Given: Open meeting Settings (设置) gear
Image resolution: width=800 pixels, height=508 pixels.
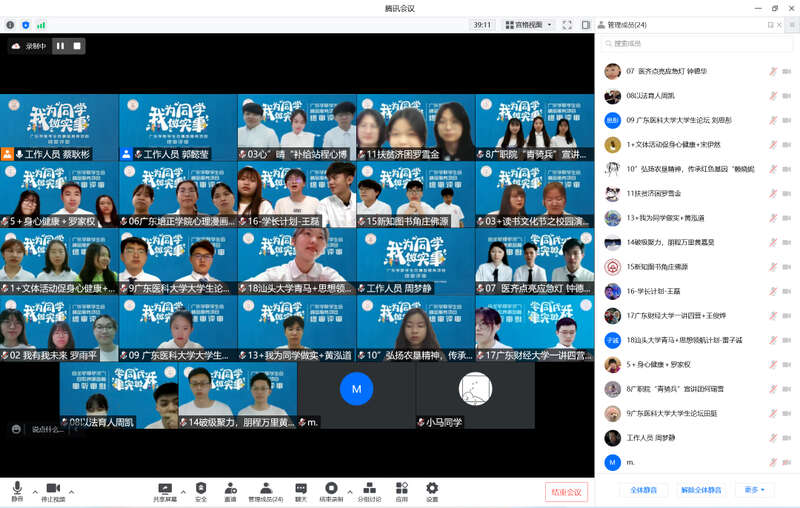Looking at the screenshot, I should click(432, 488).
